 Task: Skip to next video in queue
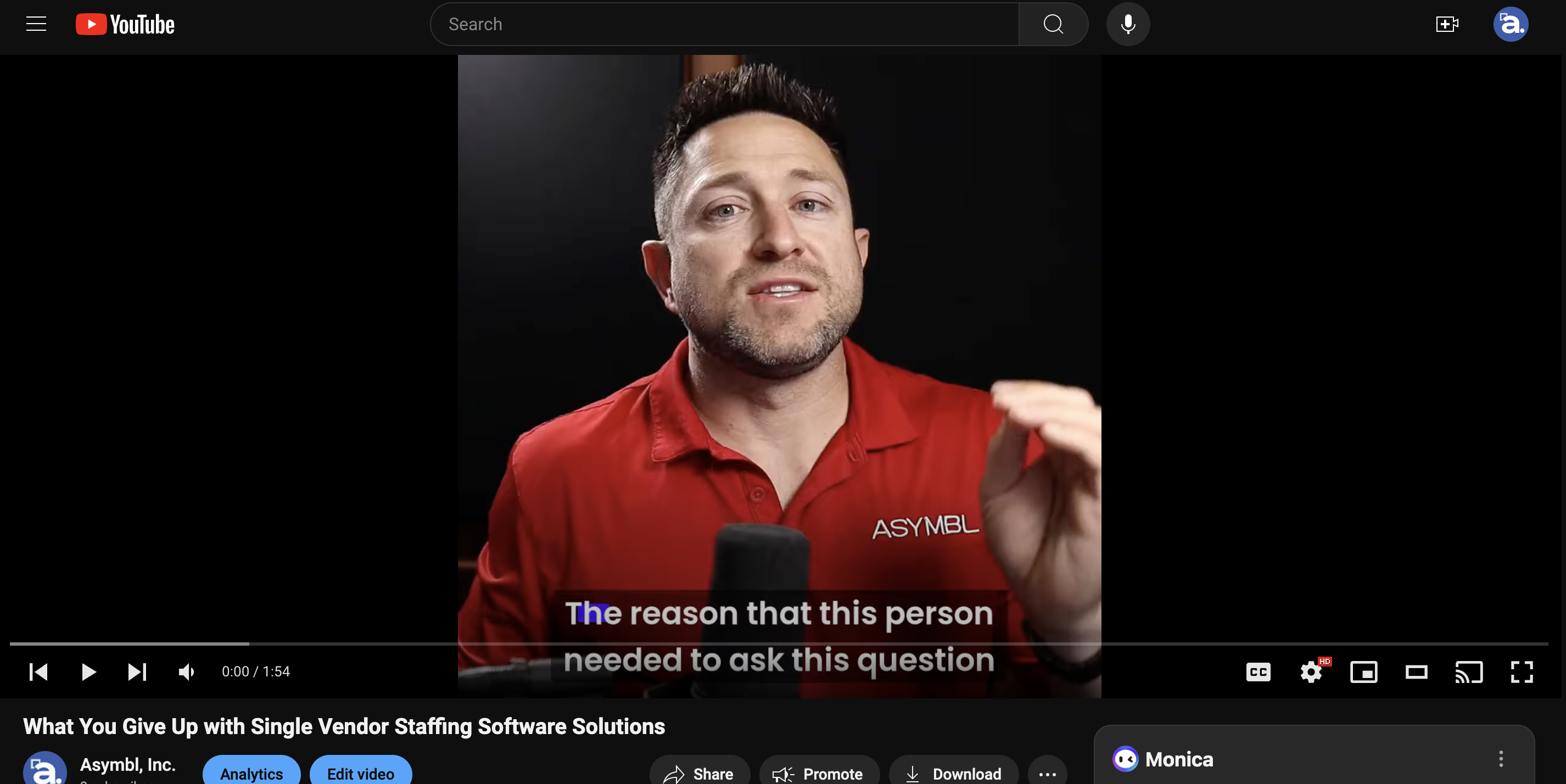[x=137, y=671]
